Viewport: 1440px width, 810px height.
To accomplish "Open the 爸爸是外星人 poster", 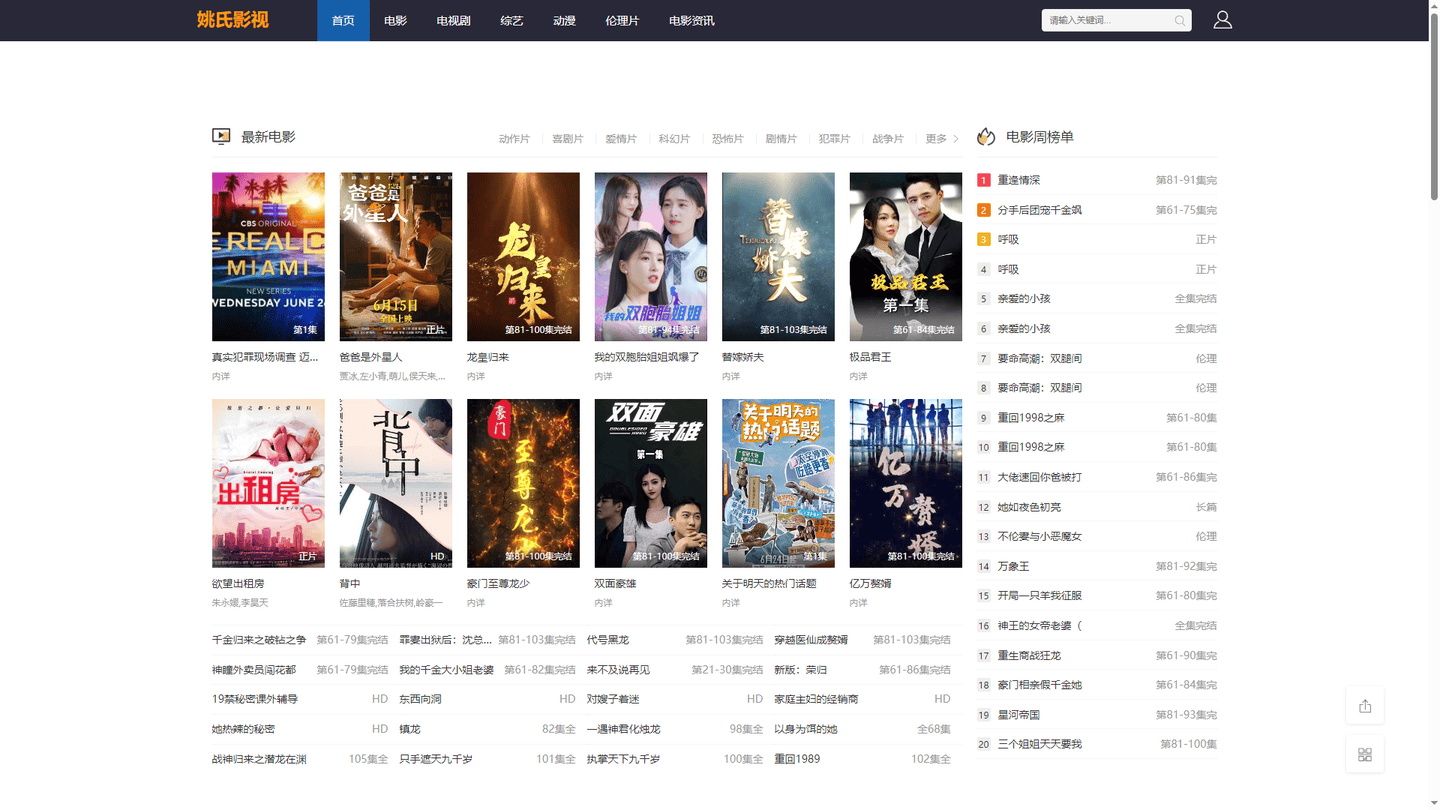I will 396,257.
